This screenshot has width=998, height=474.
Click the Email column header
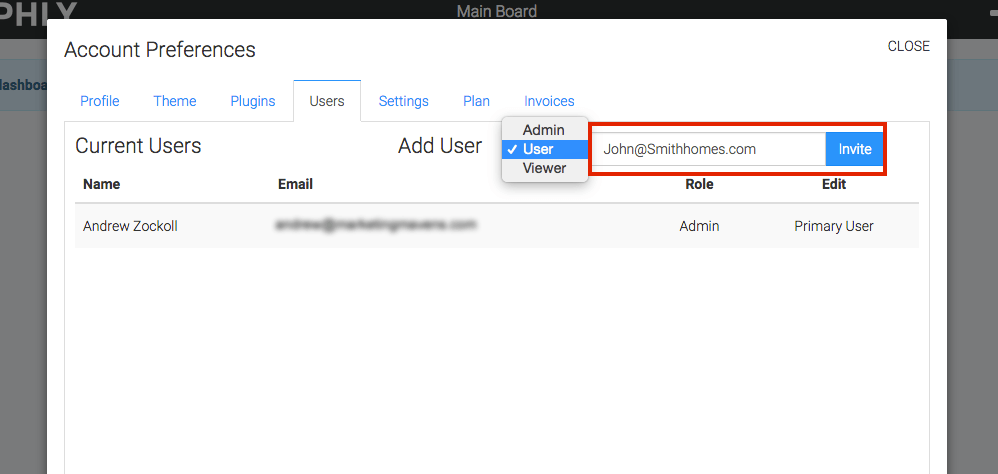tap(295, 185)
